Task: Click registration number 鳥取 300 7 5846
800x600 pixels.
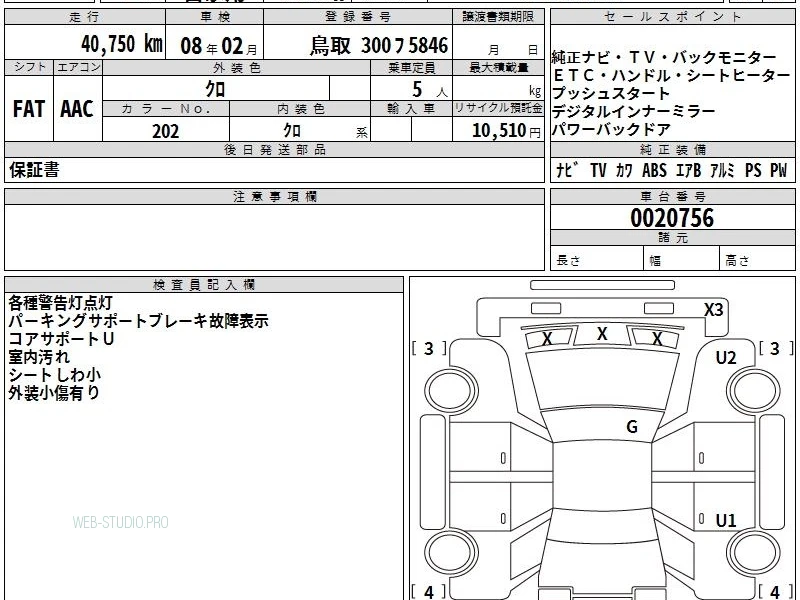Action: coord(379,46)
